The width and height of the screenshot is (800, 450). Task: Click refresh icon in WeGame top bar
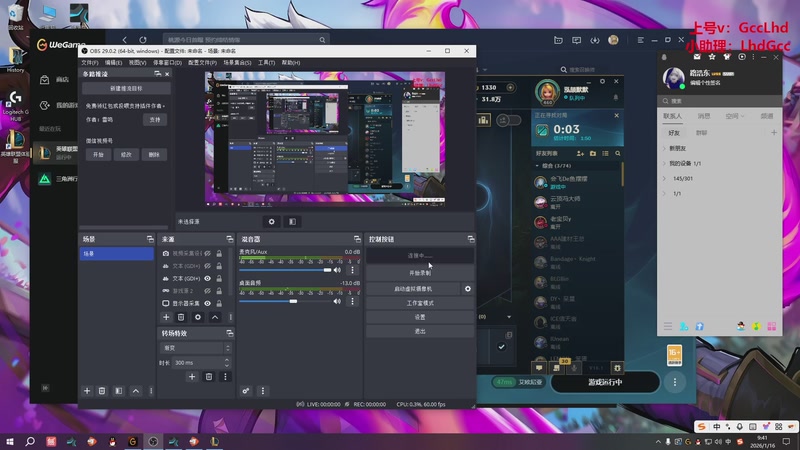[x=143, y=39]
